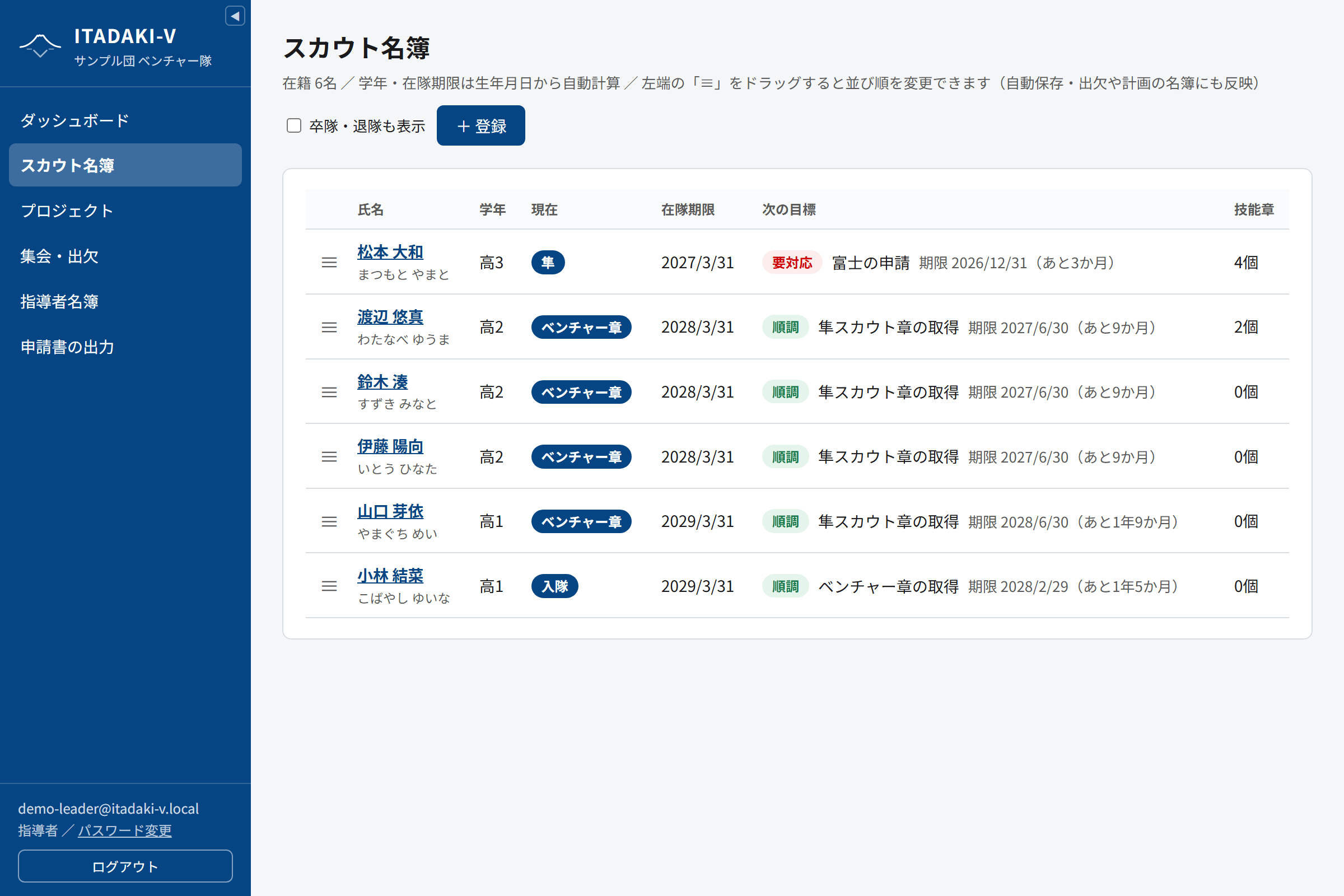Viewport: 1344px width, 896px height.
Task: Click the 4個 skill badge count
Action: 1245,262
